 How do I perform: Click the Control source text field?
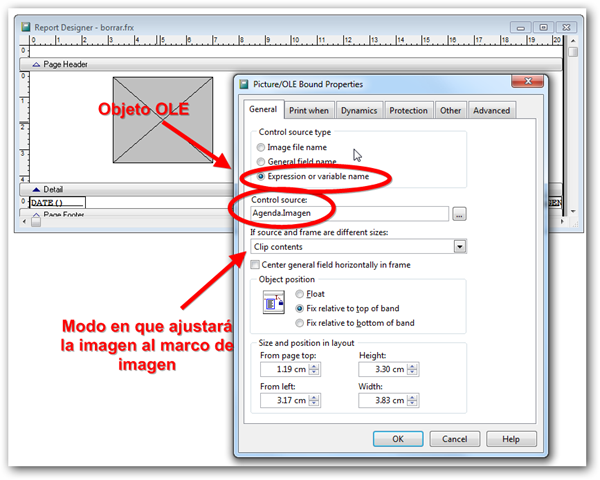349,214
